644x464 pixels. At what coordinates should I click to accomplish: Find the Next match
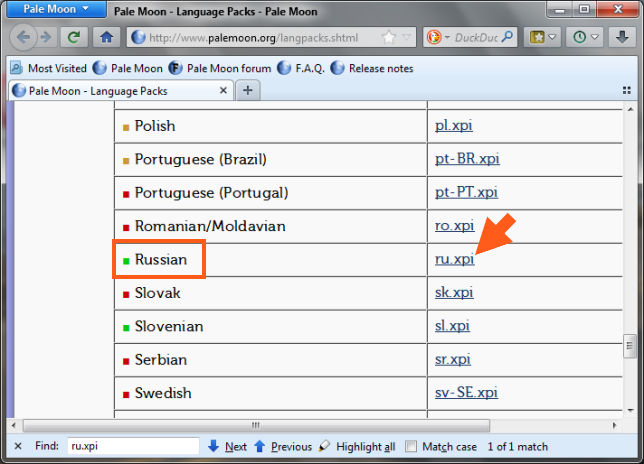point(227,446)
